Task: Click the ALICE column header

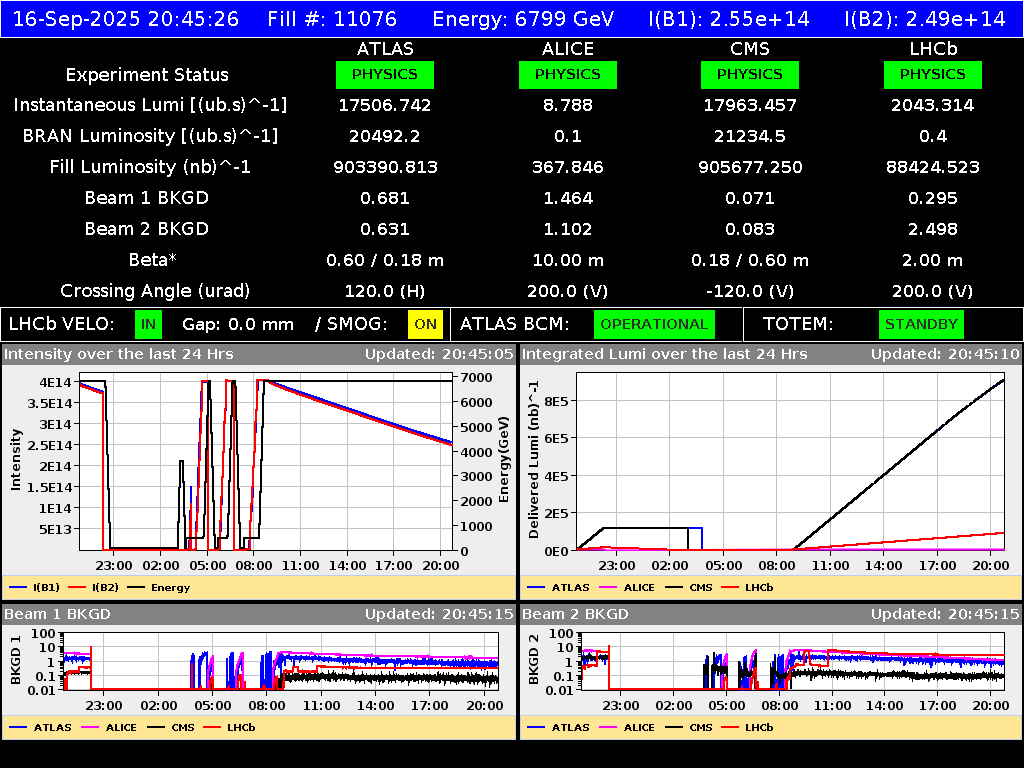Action: click(568, 49)
